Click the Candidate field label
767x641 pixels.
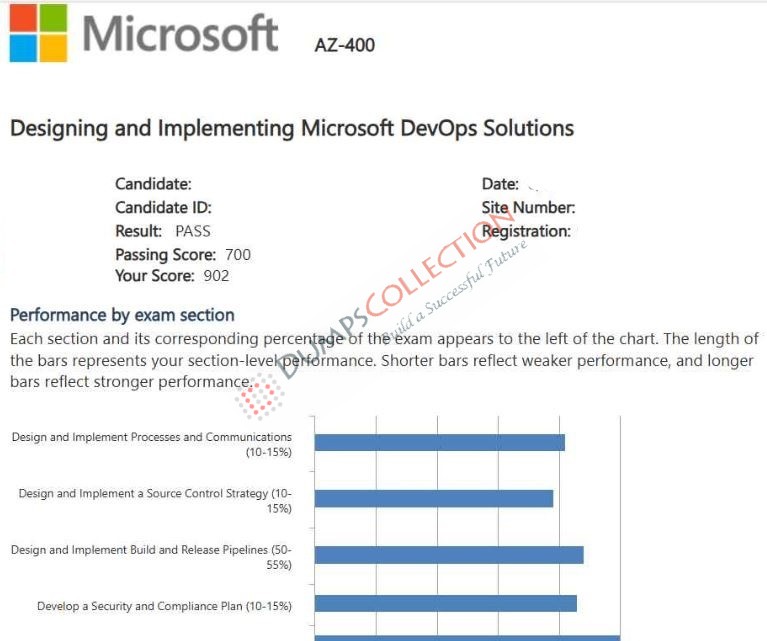[x=153, y=184]
